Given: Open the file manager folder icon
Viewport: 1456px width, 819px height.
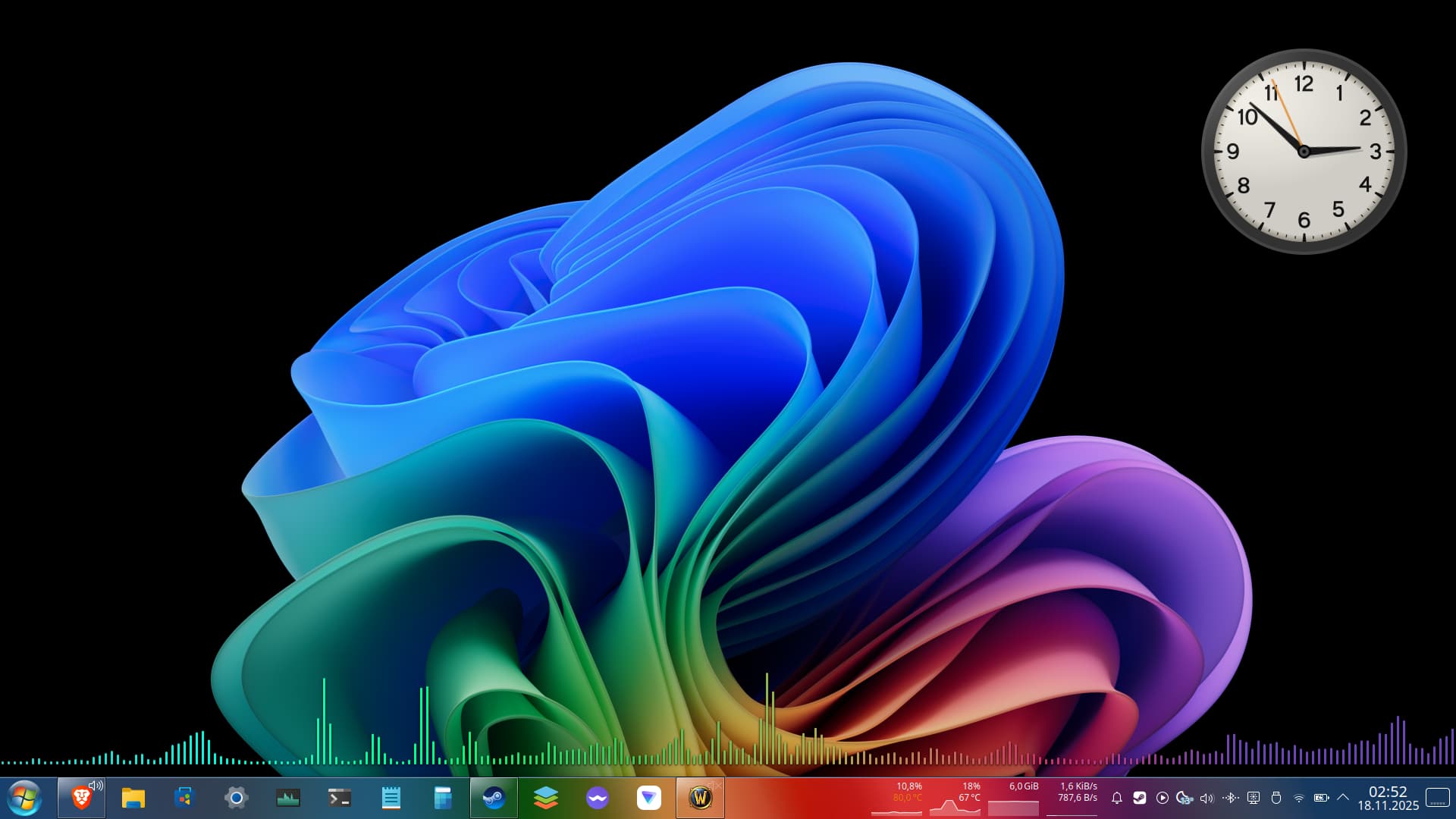Looking at the screenshot, I should (x=133, y=798).
